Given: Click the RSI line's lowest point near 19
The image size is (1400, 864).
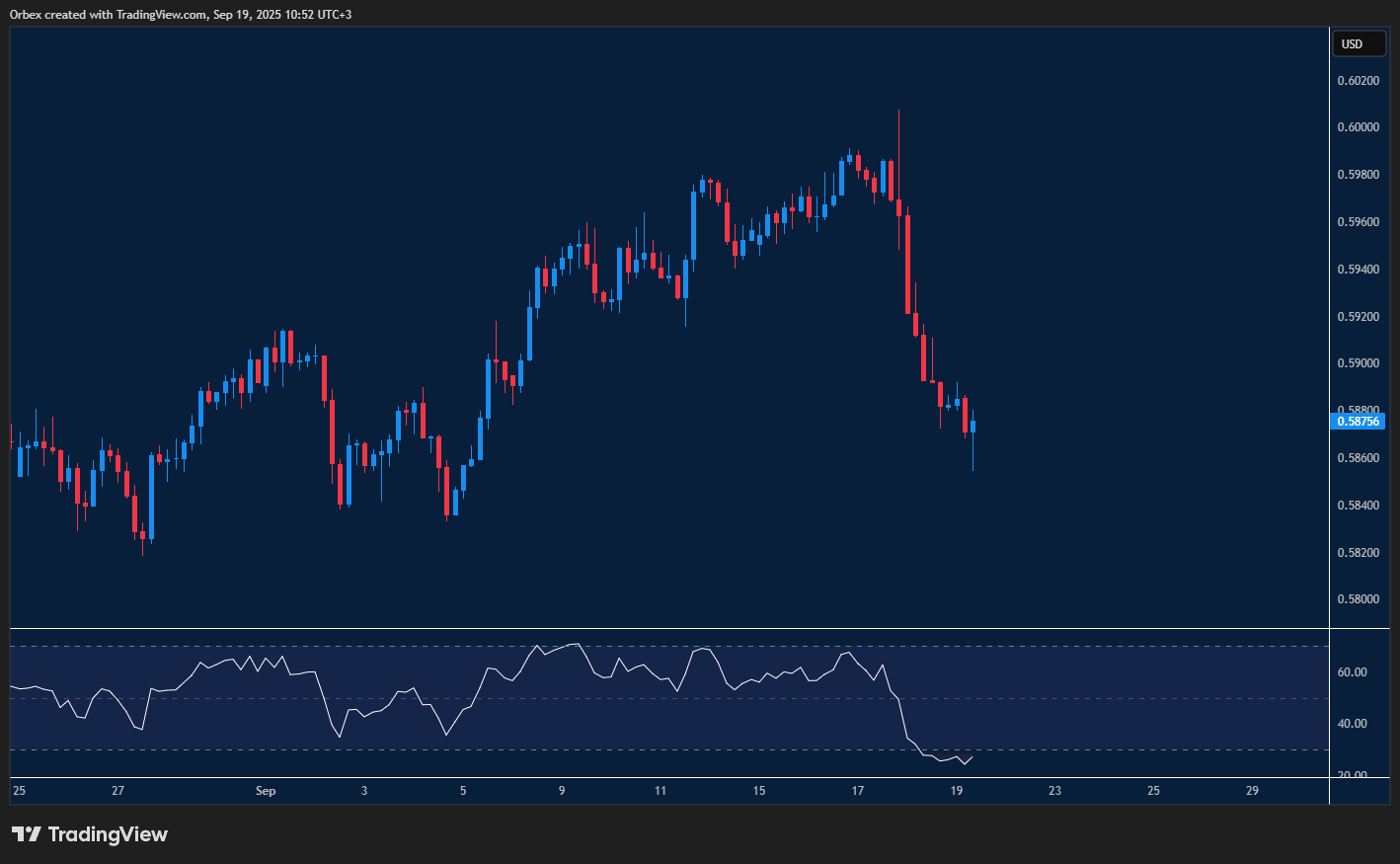Looking at the screenshot, I should (964, 763).
